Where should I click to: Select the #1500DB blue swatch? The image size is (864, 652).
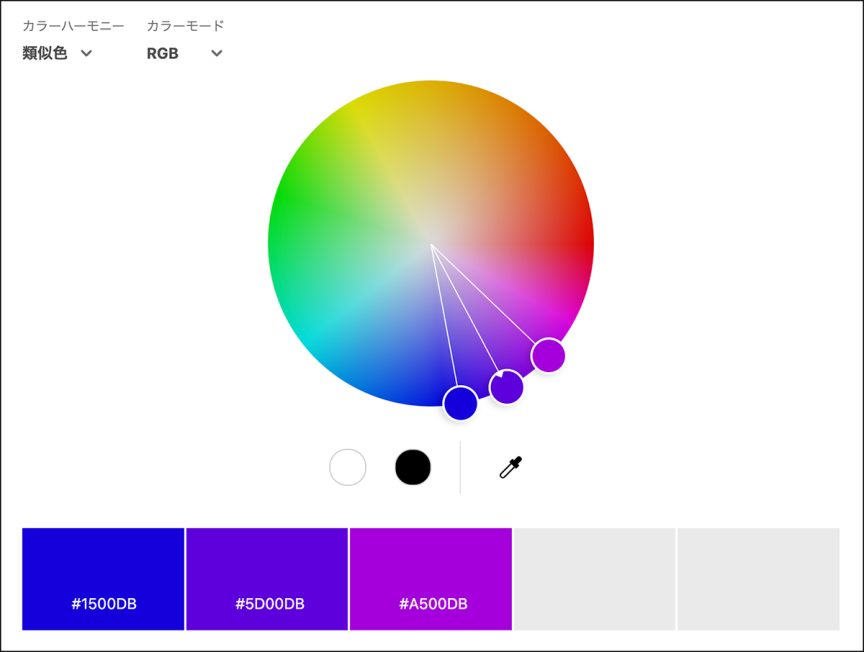103,579
